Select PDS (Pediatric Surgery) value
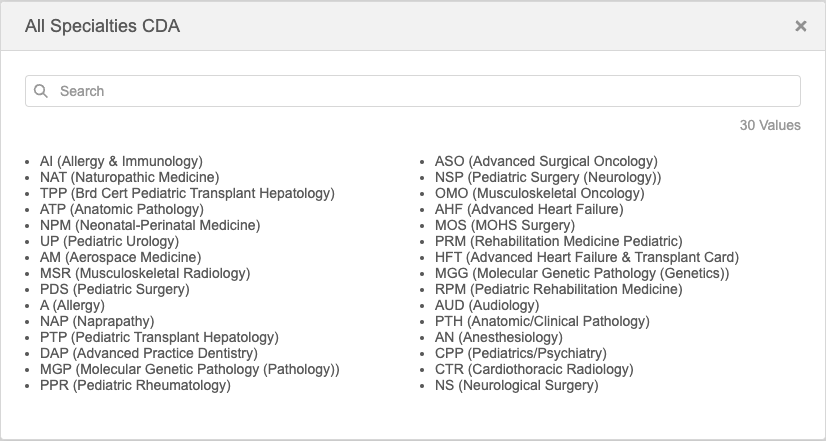This screenshot has height=441, width=826. pos(114,289)
